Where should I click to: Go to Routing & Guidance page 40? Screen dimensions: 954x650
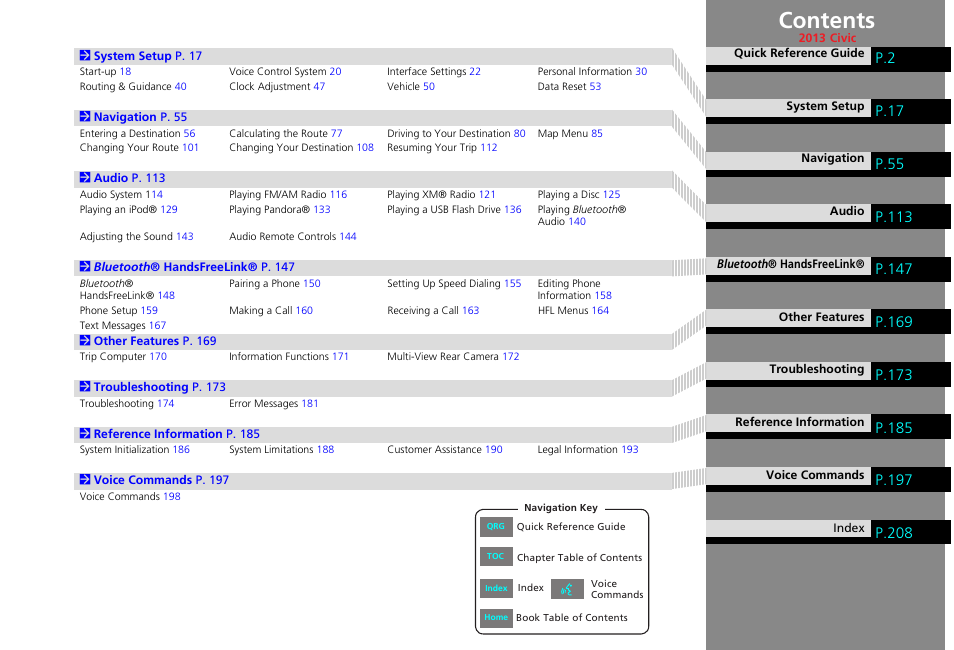pyautogui.click(x=133, y=86)
